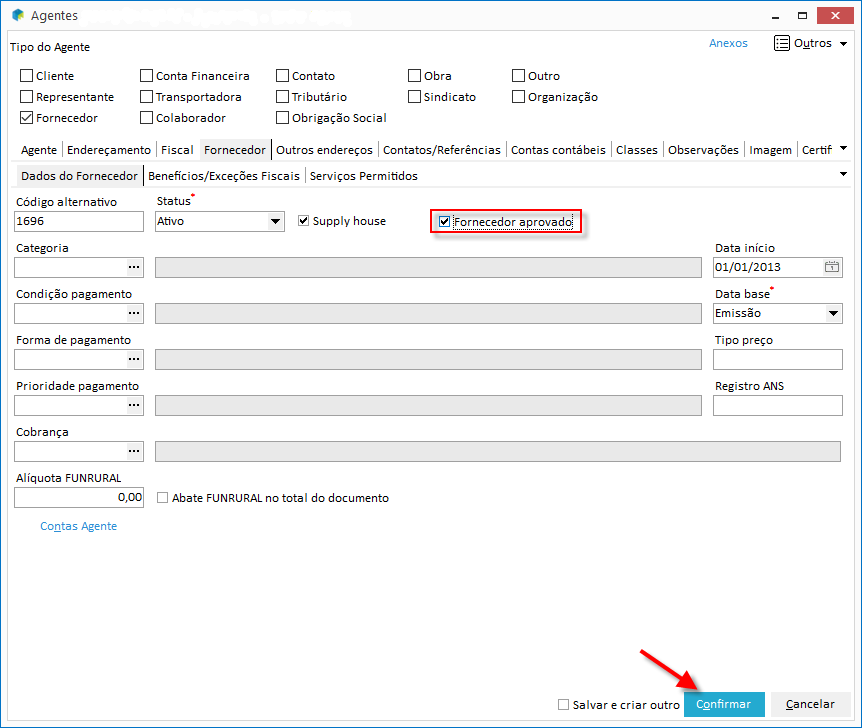This screenshot has height=728, width=862.
Task: Open the Data base dropdown
Action: (x=833, y=313)
